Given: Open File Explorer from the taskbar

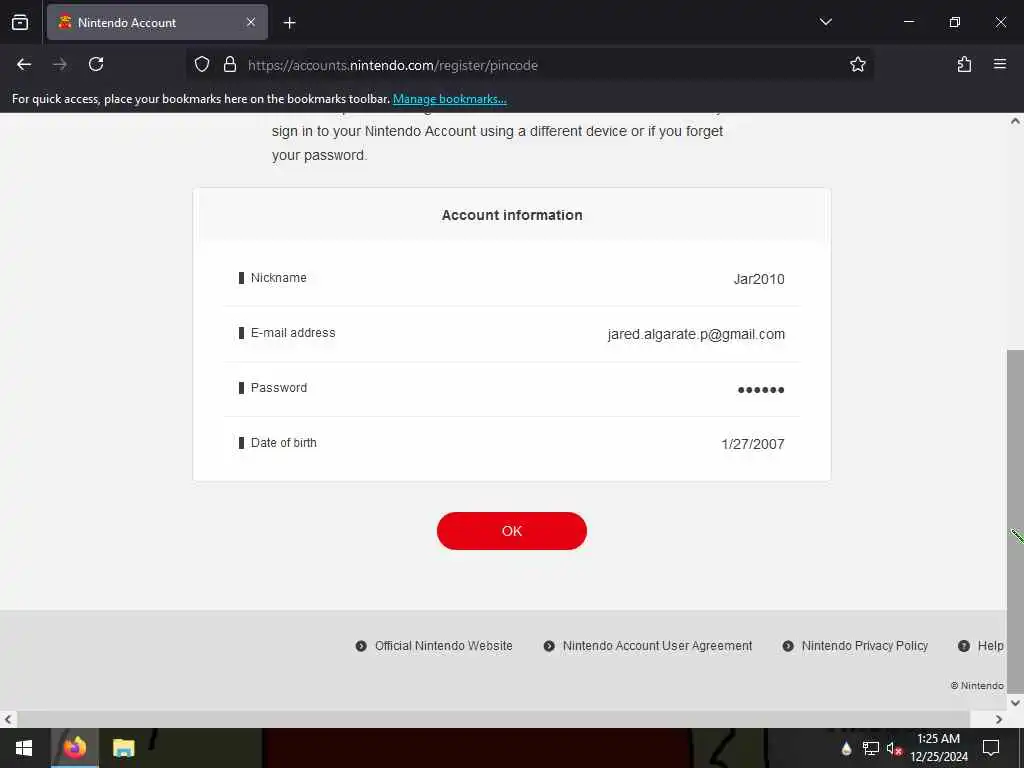Looking at the screenshot, I should pyautogui.click(x=123, y=748).
